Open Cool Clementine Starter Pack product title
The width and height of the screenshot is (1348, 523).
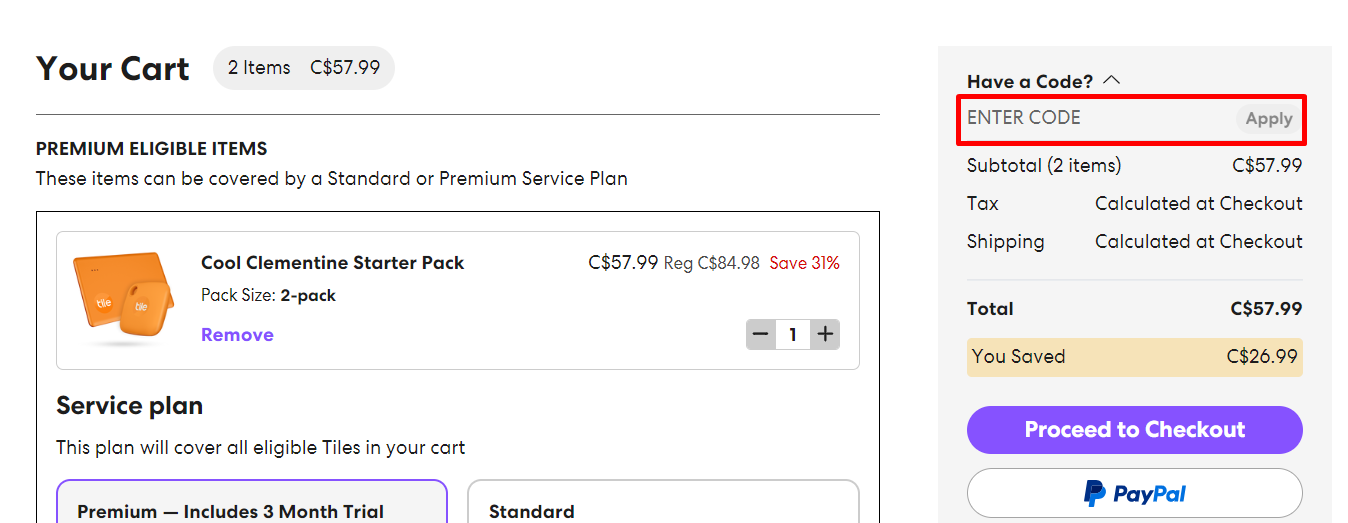332,263
